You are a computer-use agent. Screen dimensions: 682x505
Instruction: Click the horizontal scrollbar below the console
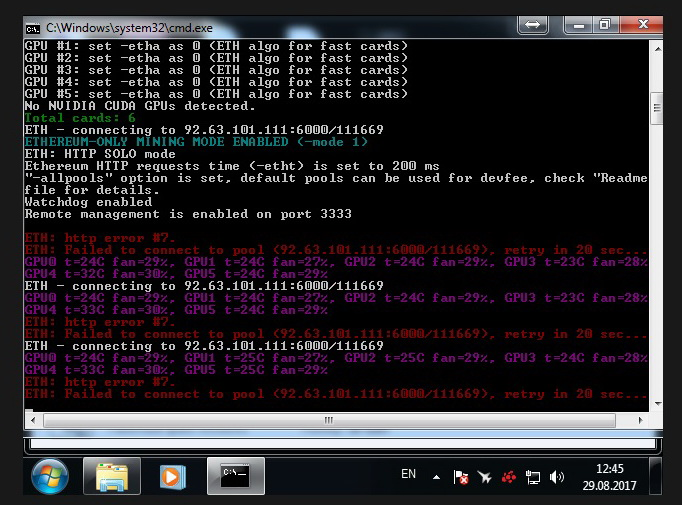340,443
